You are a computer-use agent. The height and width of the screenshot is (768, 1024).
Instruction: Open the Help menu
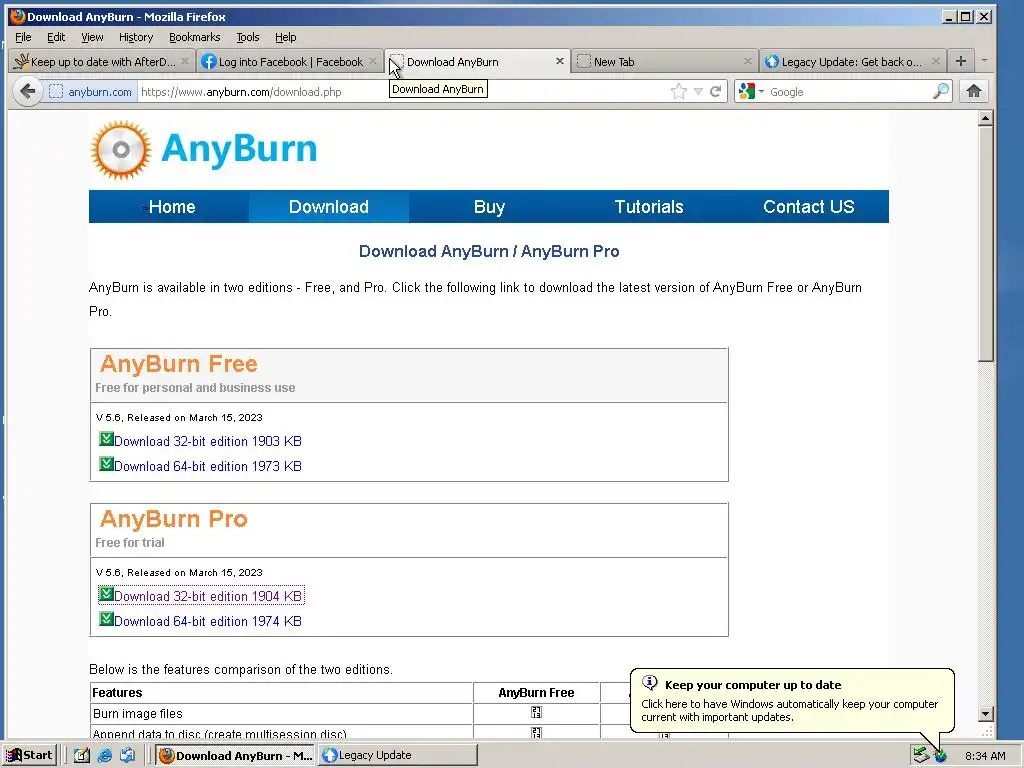pyautogui.click(x=285, y=37)
